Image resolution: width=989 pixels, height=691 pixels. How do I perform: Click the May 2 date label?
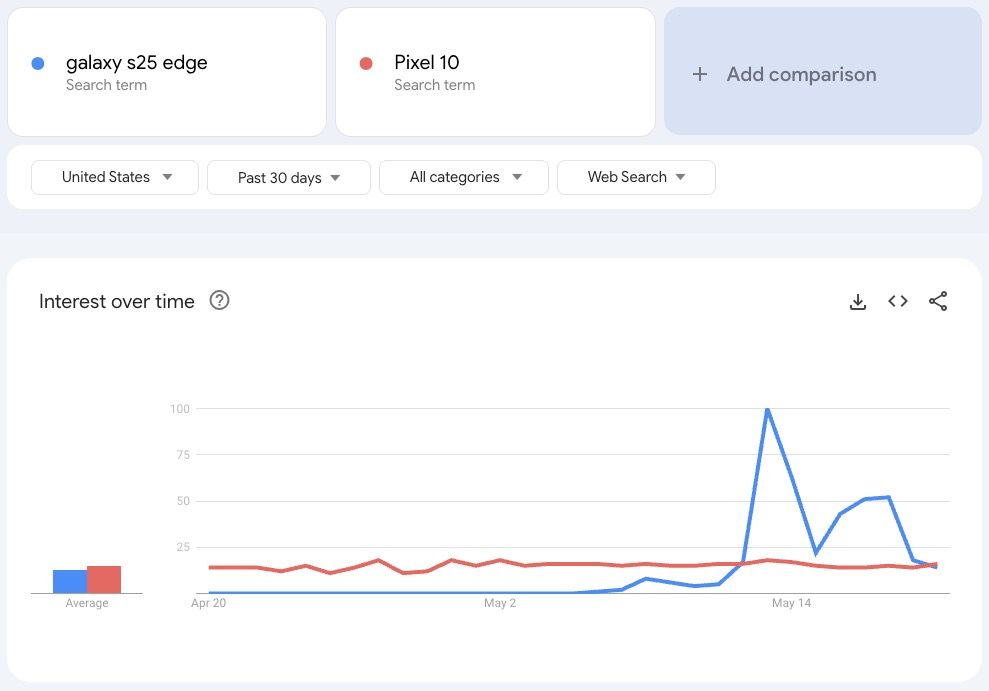point(500,603)
